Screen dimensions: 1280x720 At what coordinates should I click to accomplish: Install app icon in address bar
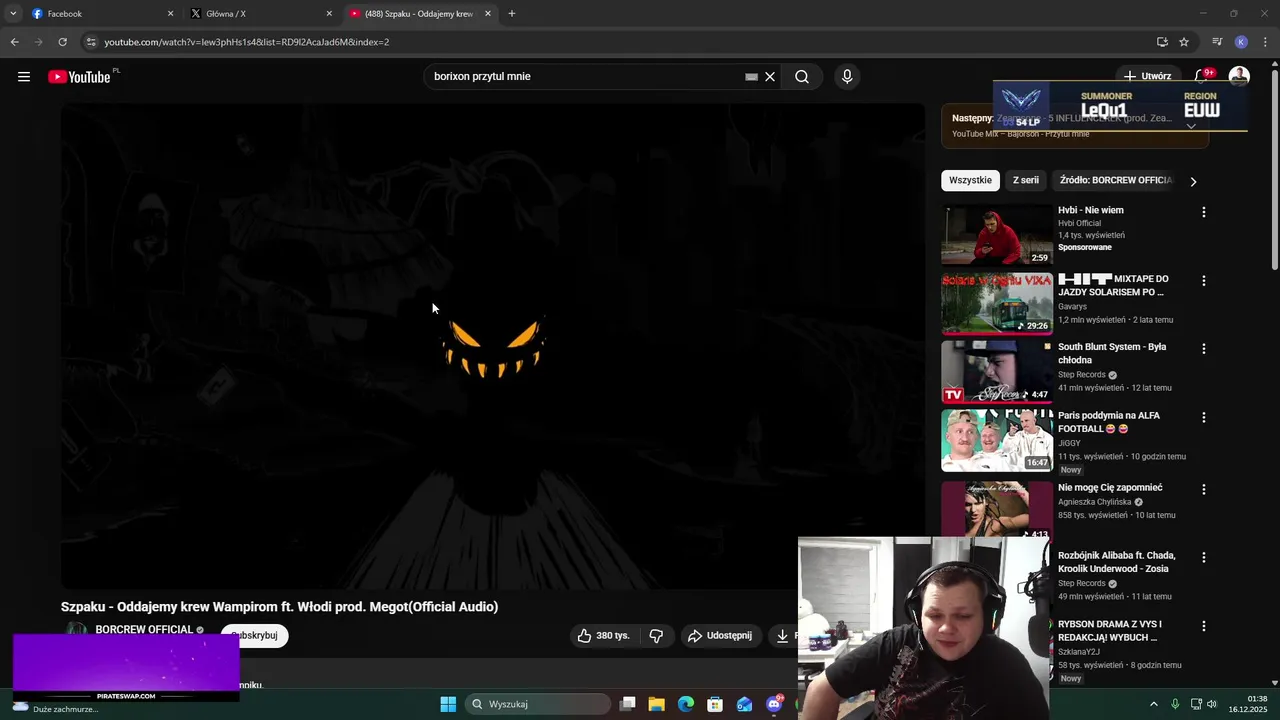1162,42
